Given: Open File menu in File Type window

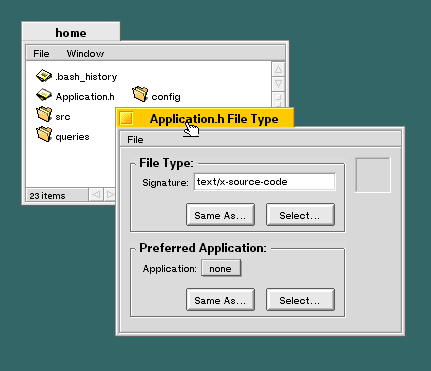Looking at the screenshot, I should pyautogui.click(x=135, y=139).
